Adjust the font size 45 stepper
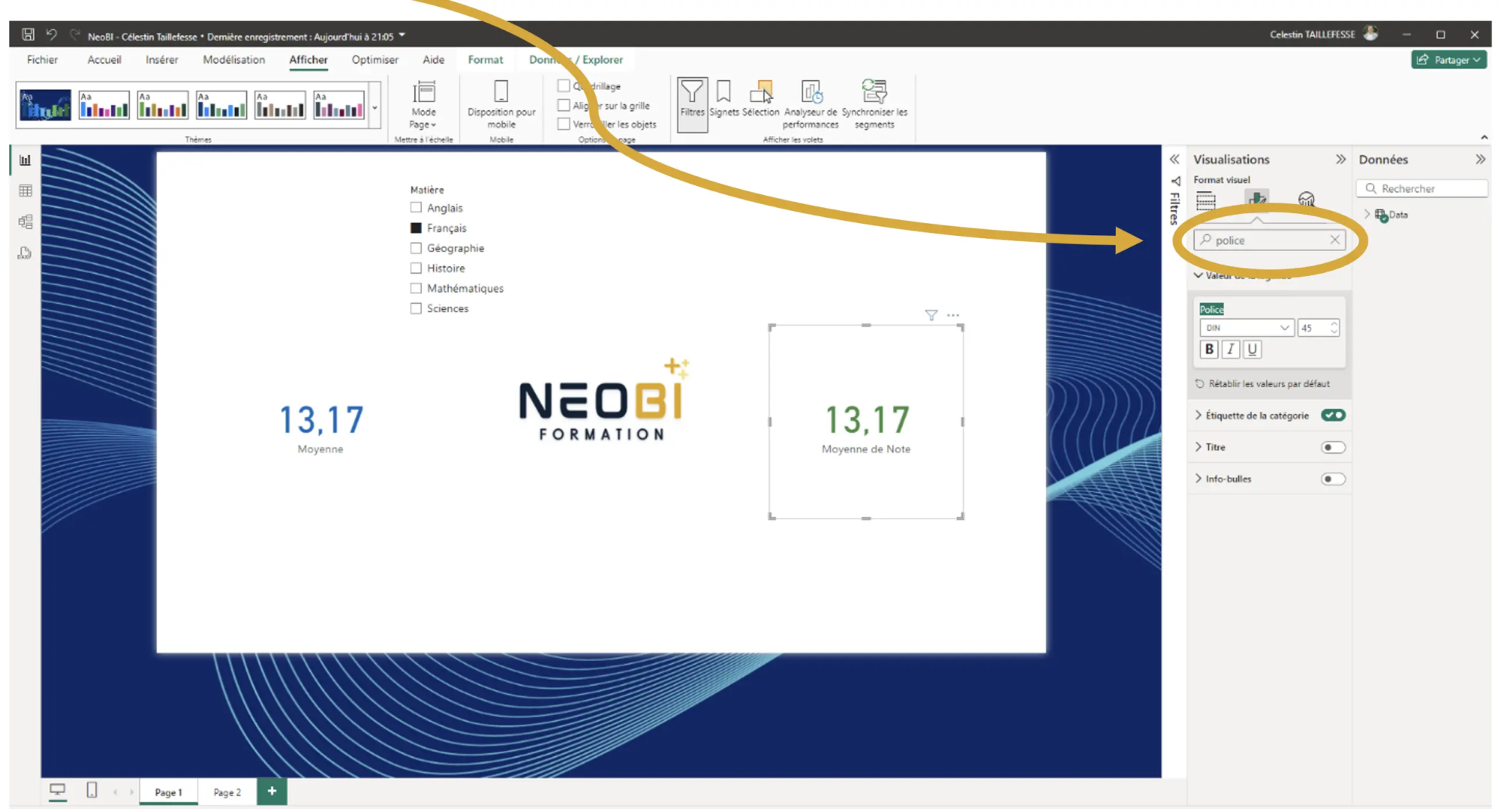Image resolution: width=1512 pixels, height=809 pixels. (1334, 327)
